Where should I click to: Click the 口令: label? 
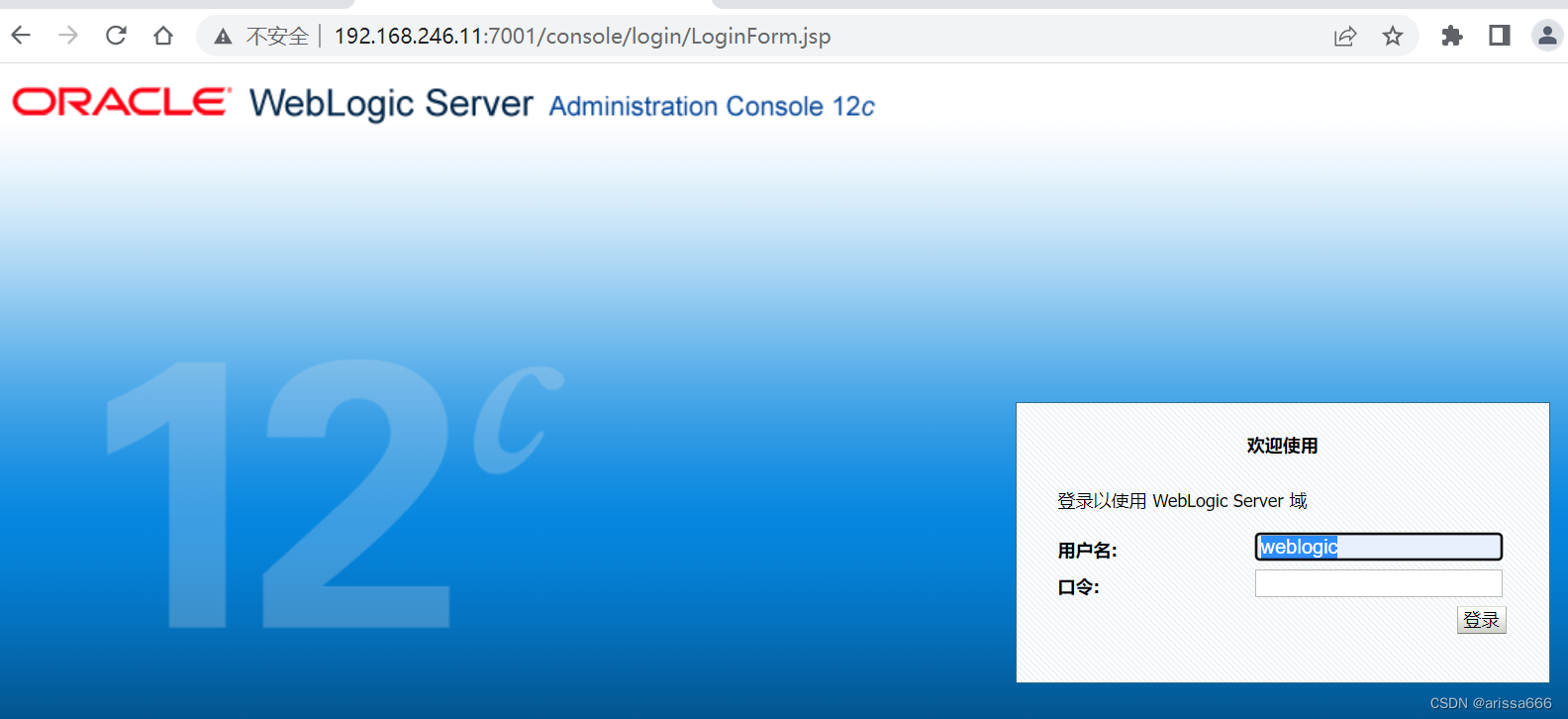coord(1078,587)
